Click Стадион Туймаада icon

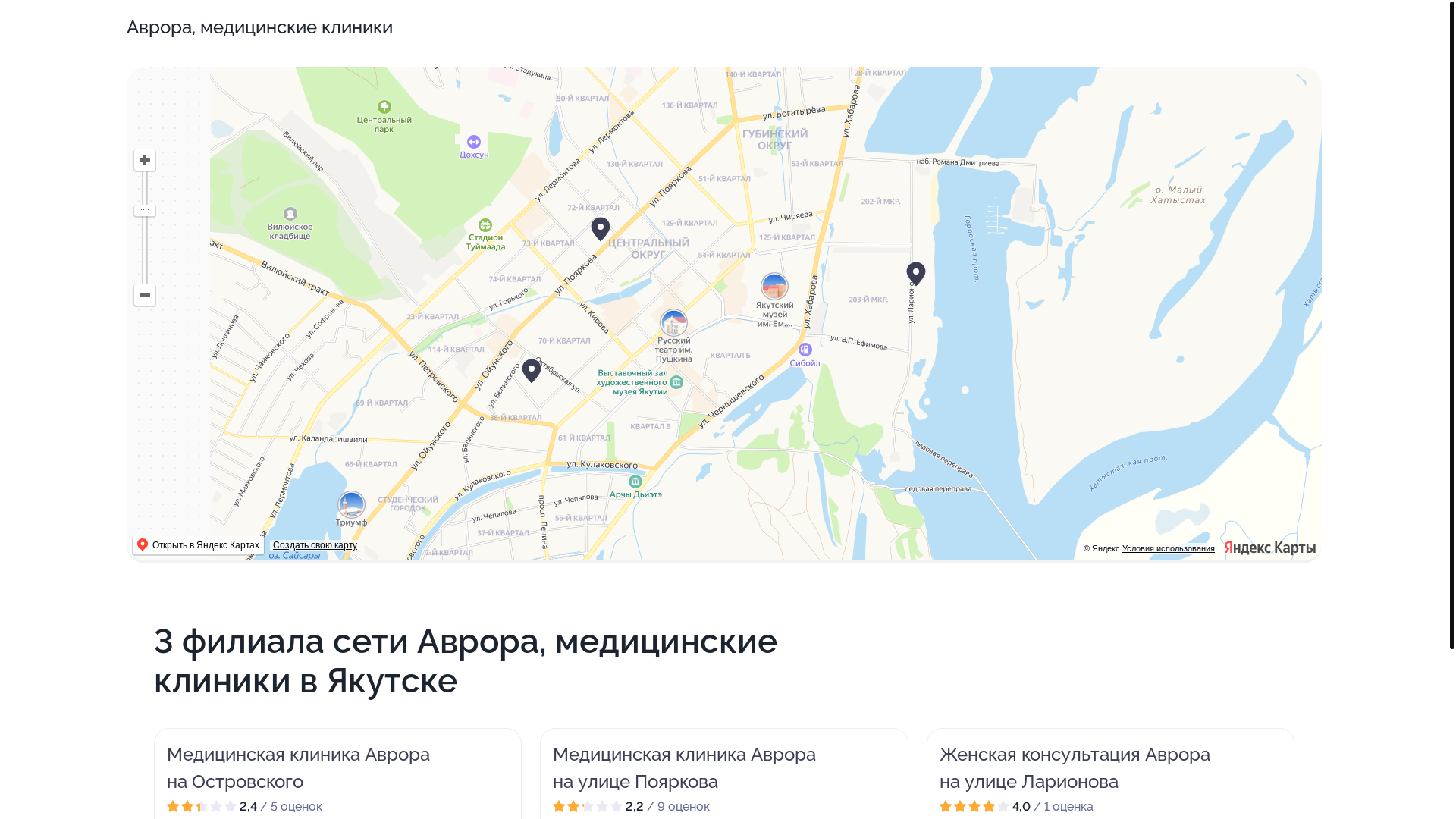[485, 225]
